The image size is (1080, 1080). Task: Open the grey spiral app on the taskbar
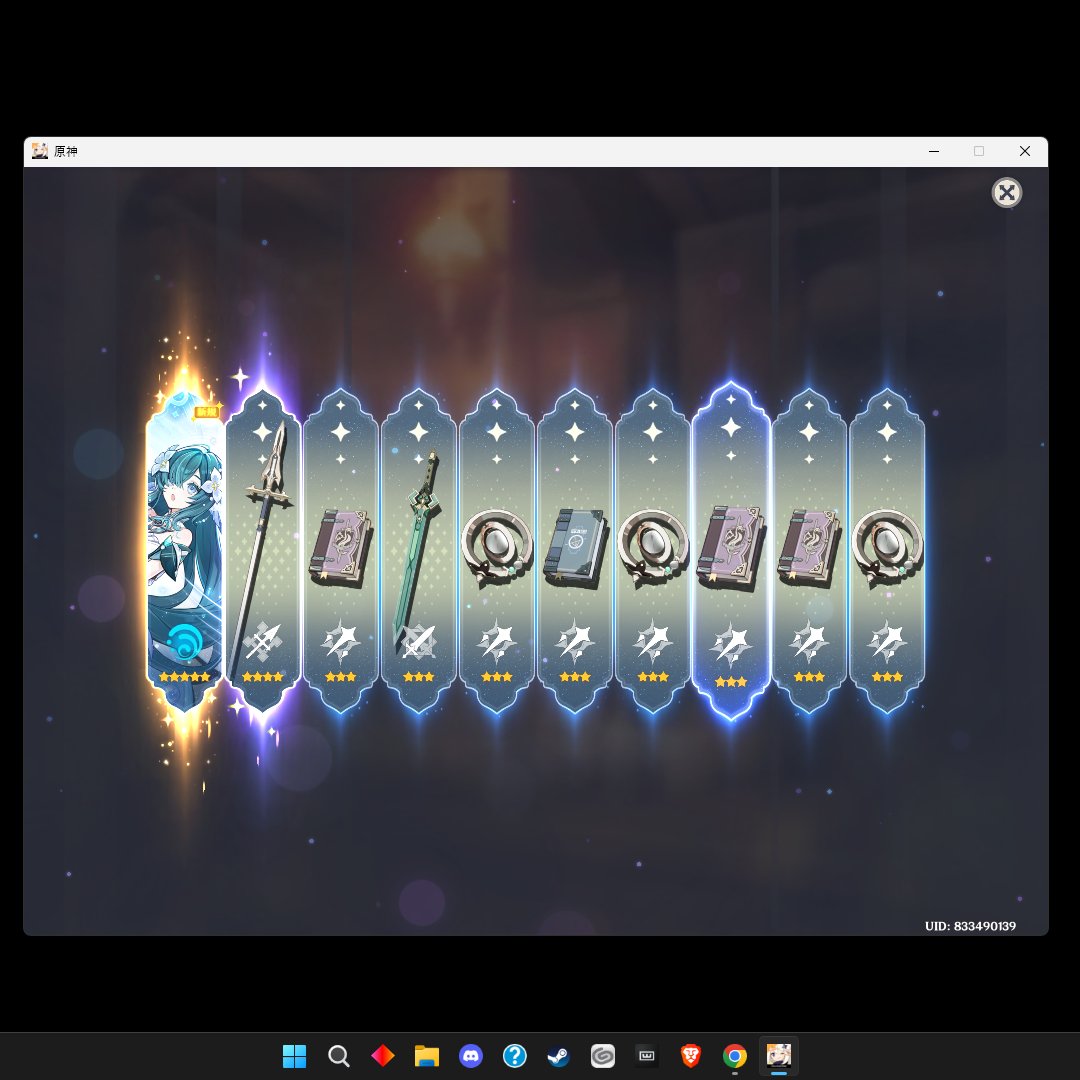(603, 1056)
